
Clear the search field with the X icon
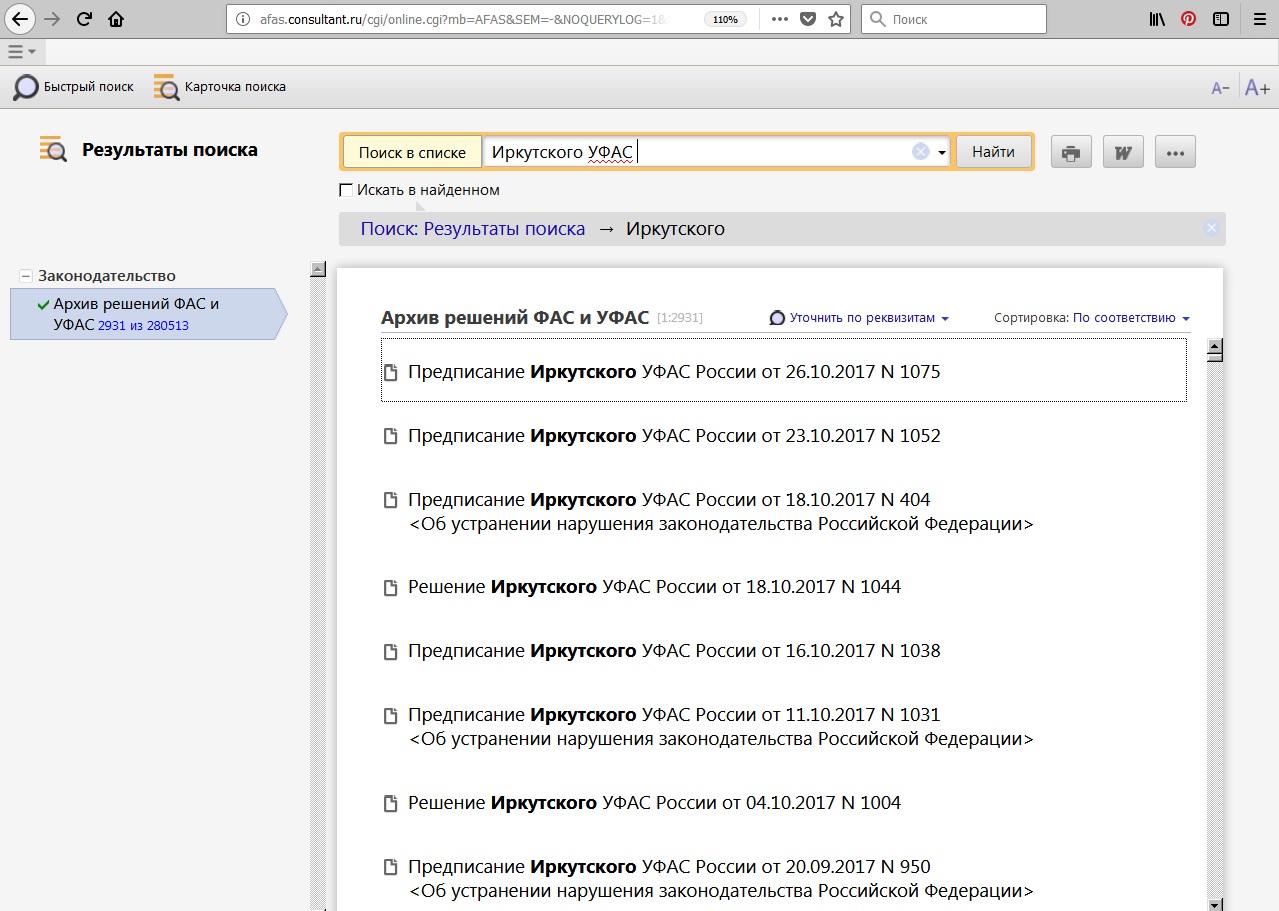tap(920, 152)
